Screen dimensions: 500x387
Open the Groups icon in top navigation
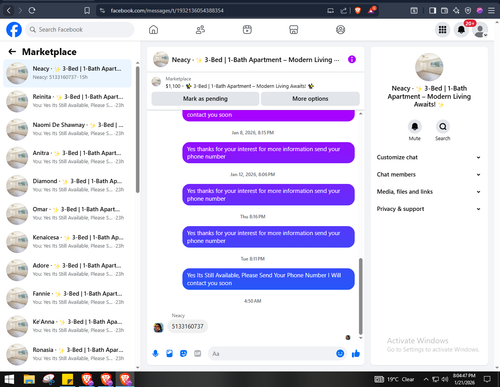340,30
